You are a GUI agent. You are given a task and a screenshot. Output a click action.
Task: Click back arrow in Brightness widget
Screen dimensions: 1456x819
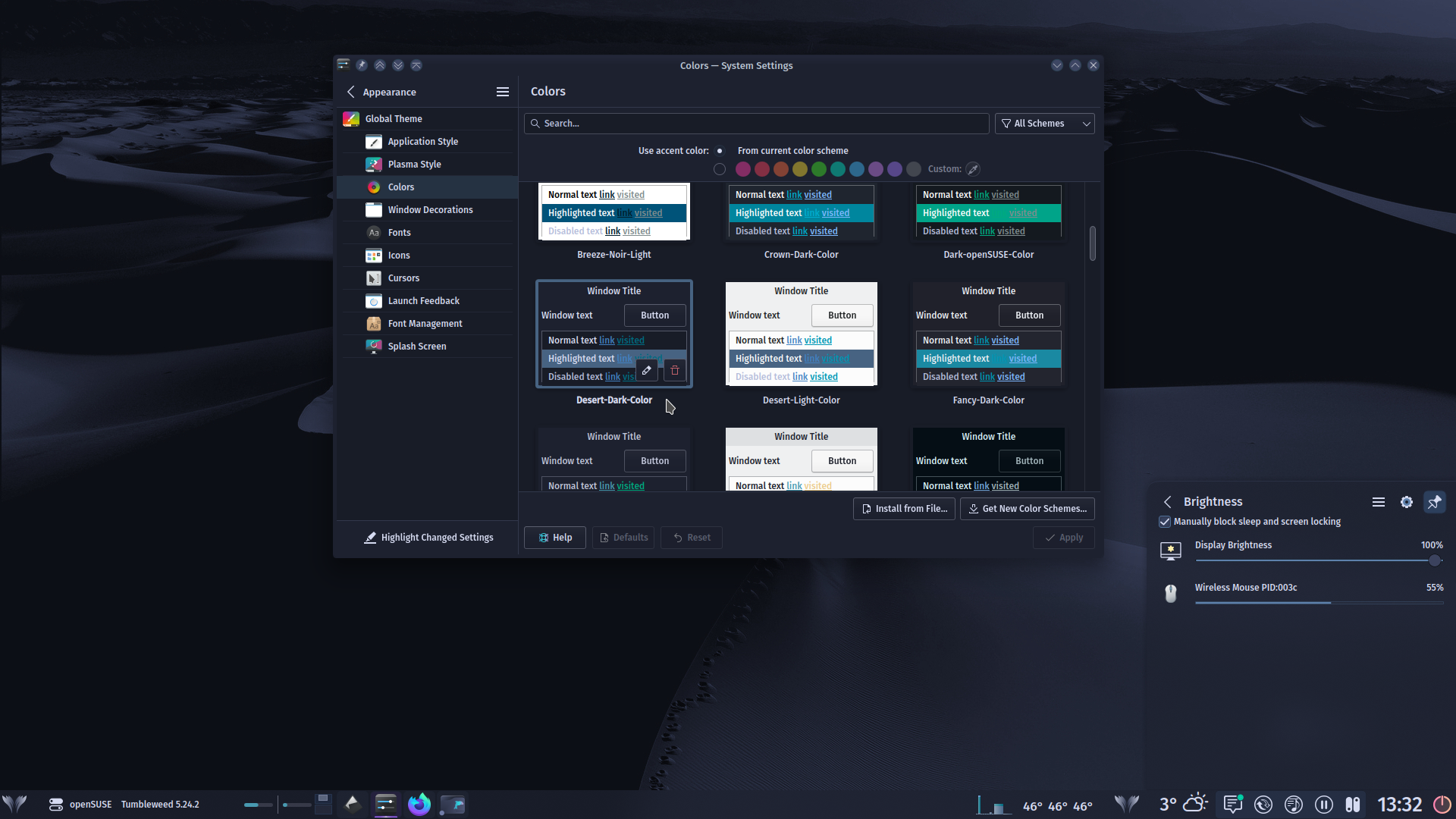click(1168, 502)
